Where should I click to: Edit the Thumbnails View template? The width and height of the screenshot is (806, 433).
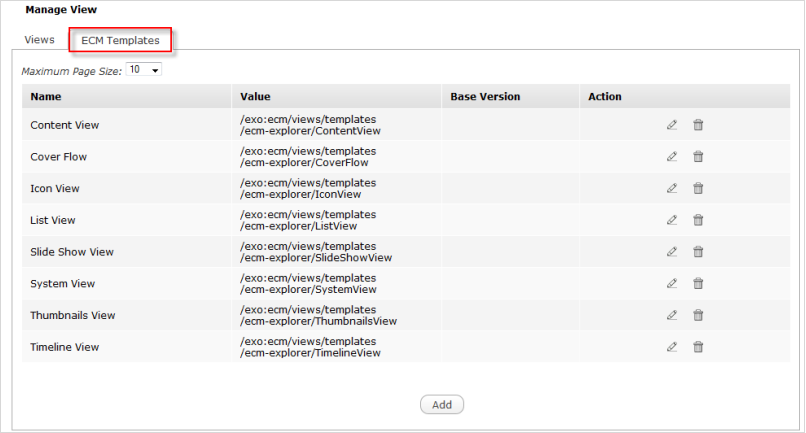(672, 315)
